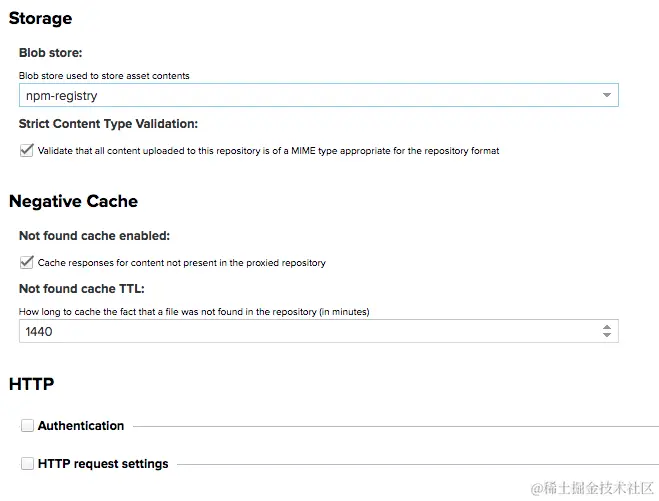Click 'Cache responses for content not present' text
The width and height of the screenshot is (659, 501).
(x=182, y=263)
